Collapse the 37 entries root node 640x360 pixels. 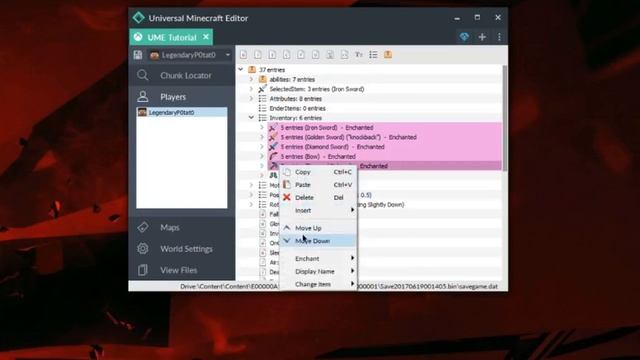coord(241,69)
